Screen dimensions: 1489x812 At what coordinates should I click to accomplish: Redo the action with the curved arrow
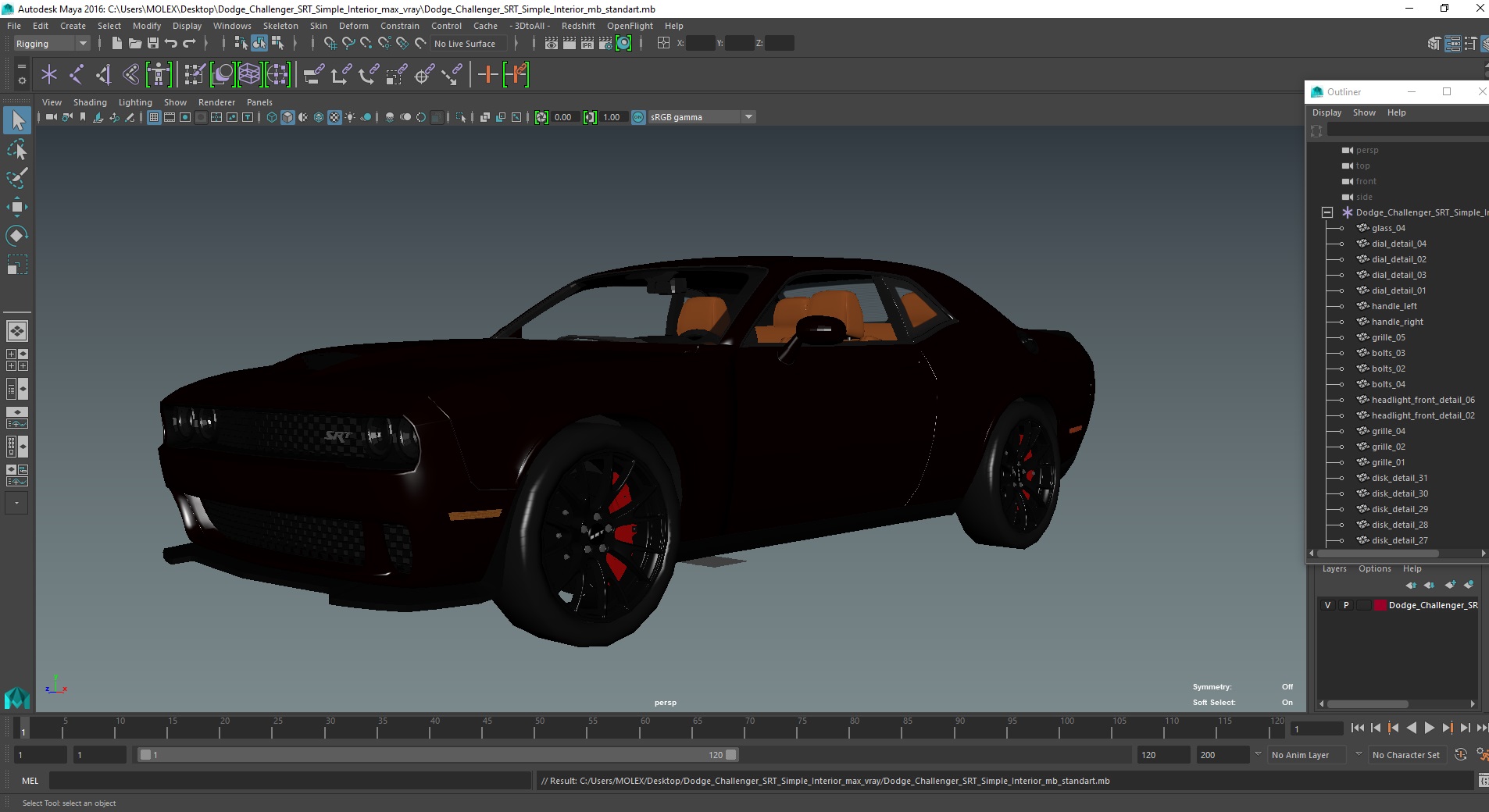(x=189, y=43)
